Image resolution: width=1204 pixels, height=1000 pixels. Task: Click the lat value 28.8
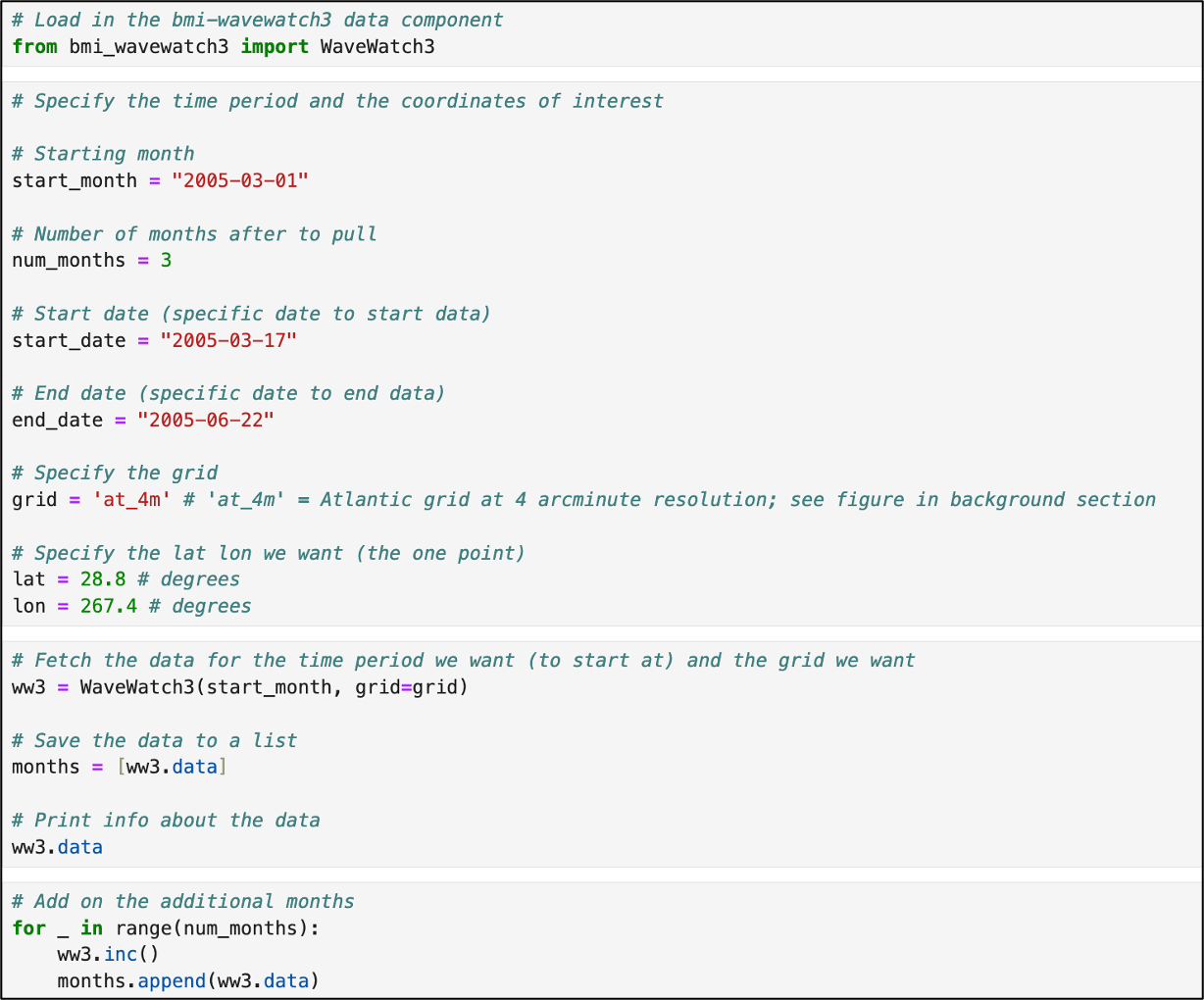[x=102, y=579]
